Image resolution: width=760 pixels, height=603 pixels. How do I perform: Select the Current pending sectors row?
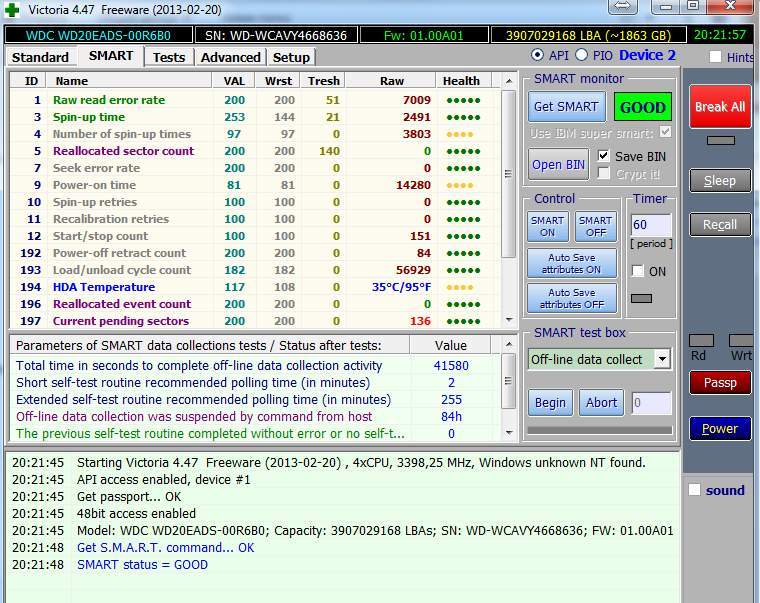tap(255, 321)
